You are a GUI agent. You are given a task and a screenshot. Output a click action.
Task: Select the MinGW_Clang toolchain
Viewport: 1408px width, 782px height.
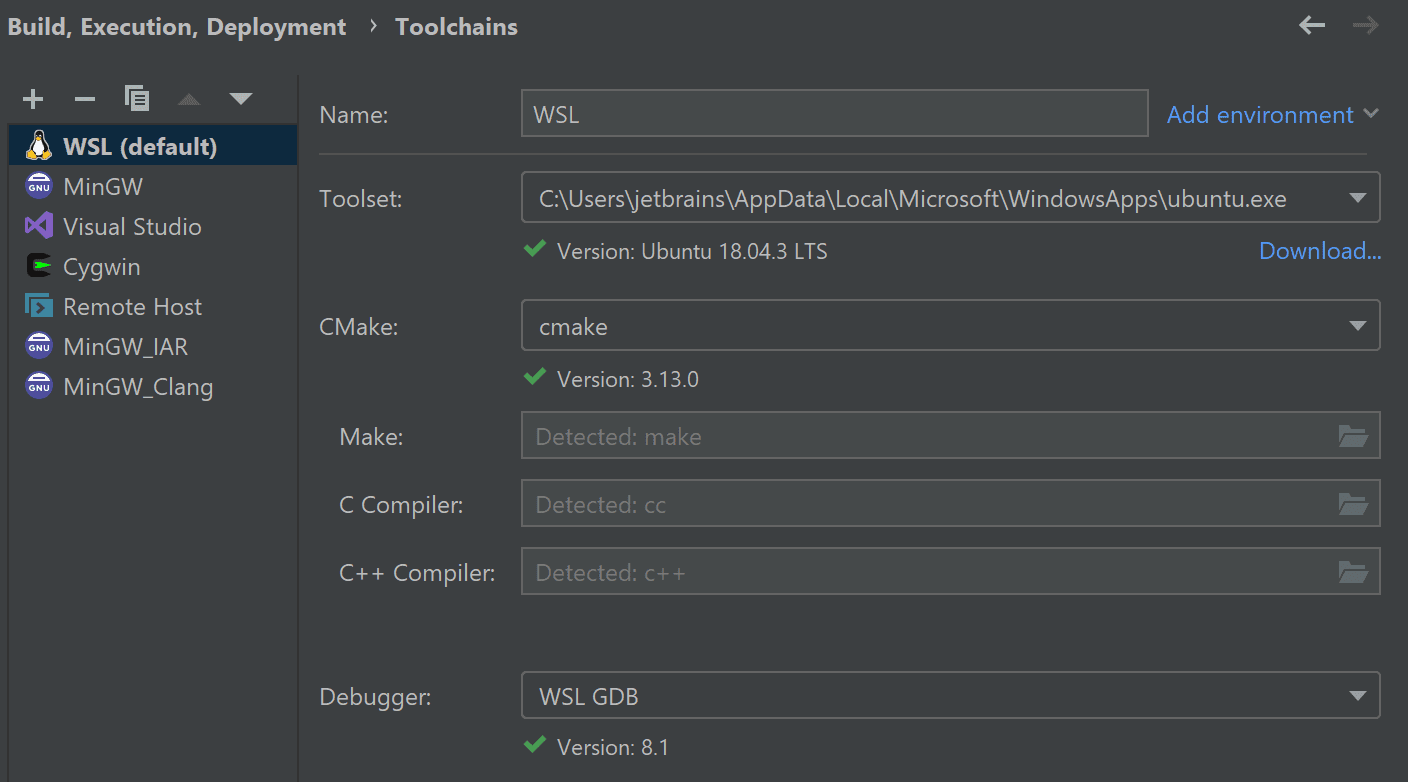coord(153,386)
